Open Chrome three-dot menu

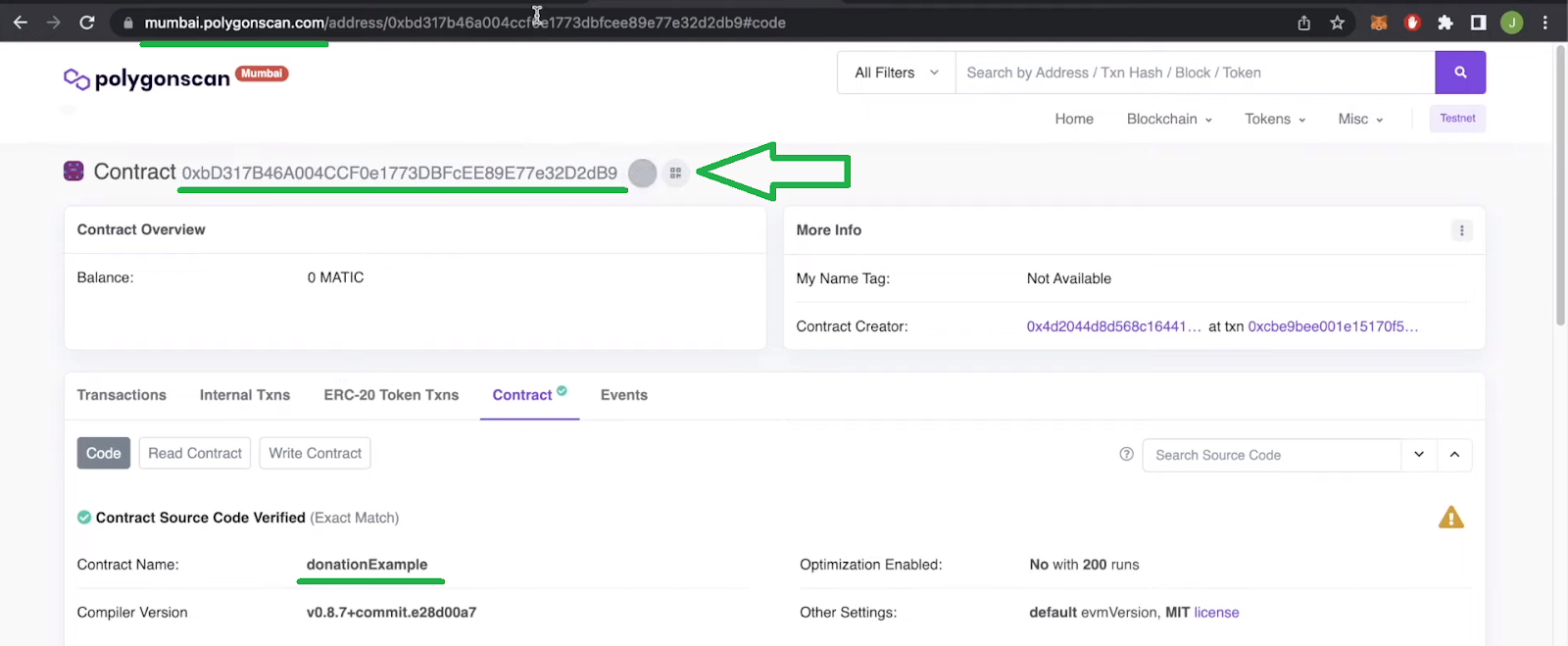1545,22
